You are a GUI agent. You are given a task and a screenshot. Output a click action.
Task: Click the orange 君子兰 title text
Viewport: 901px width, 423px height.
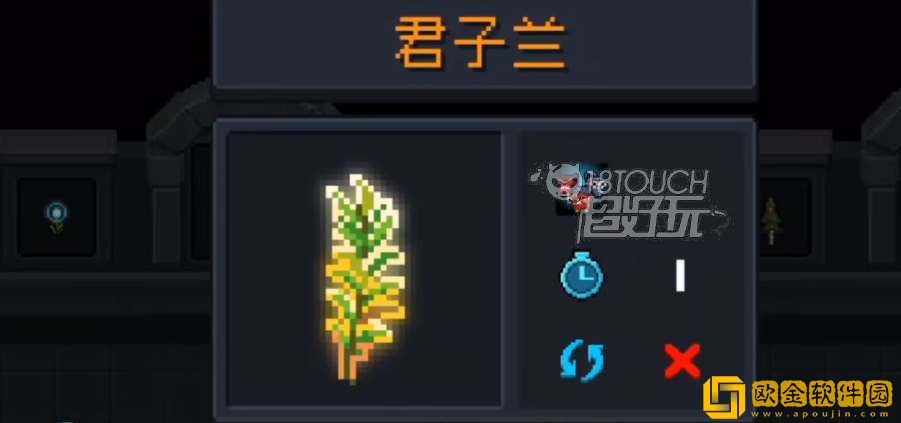(x=481, y=43)
